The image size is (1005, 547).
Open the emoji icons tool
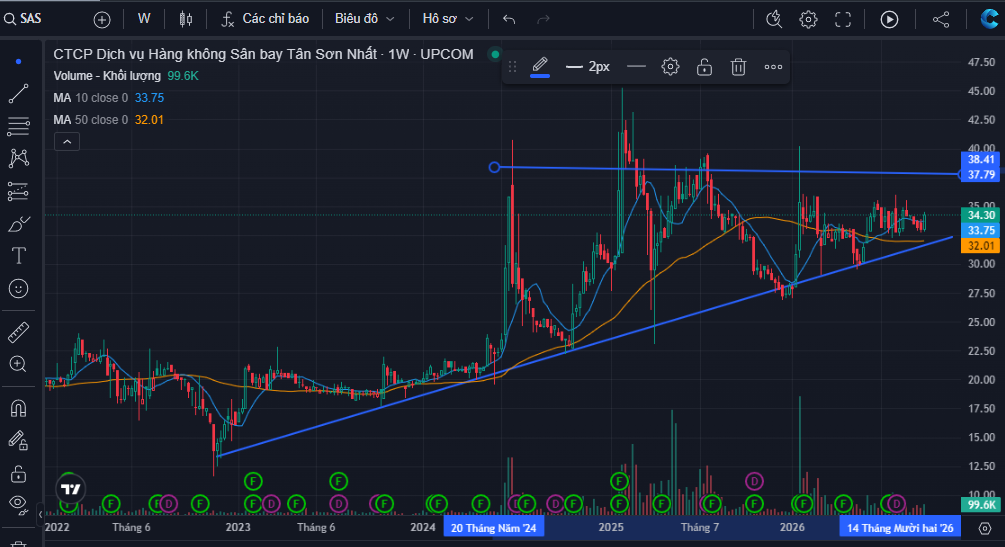19,289
